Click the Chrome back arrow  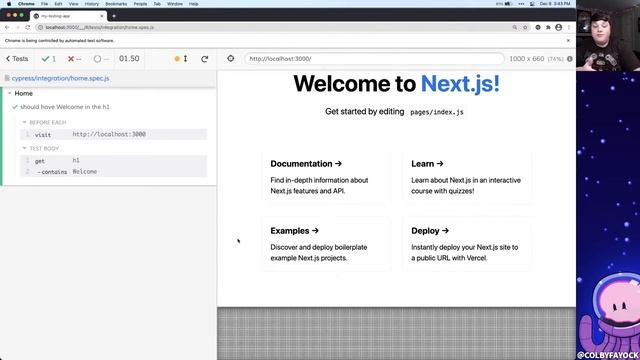point(7,27)
